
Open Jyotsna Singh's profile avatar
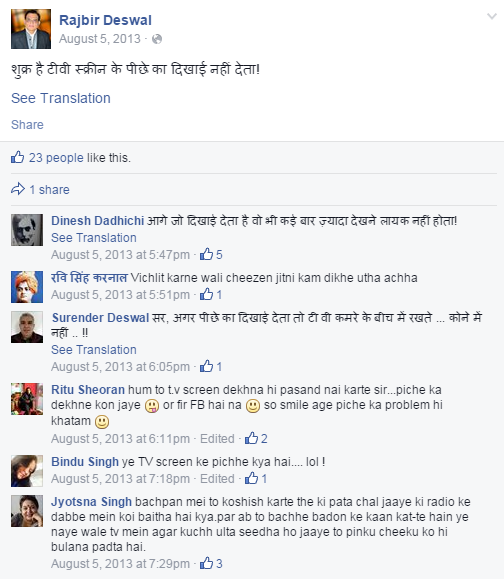tap(27, 511)
